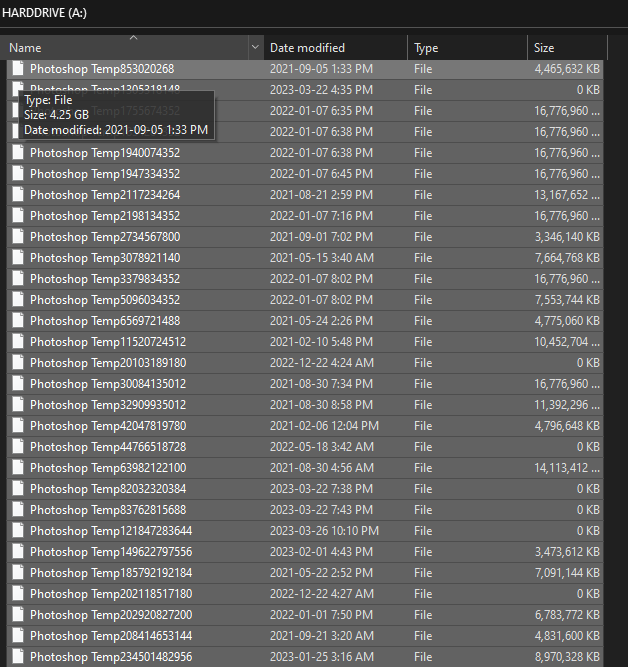
Task: Select file name Photoshop Temp185792192184
Action: [x=111, y=573]
